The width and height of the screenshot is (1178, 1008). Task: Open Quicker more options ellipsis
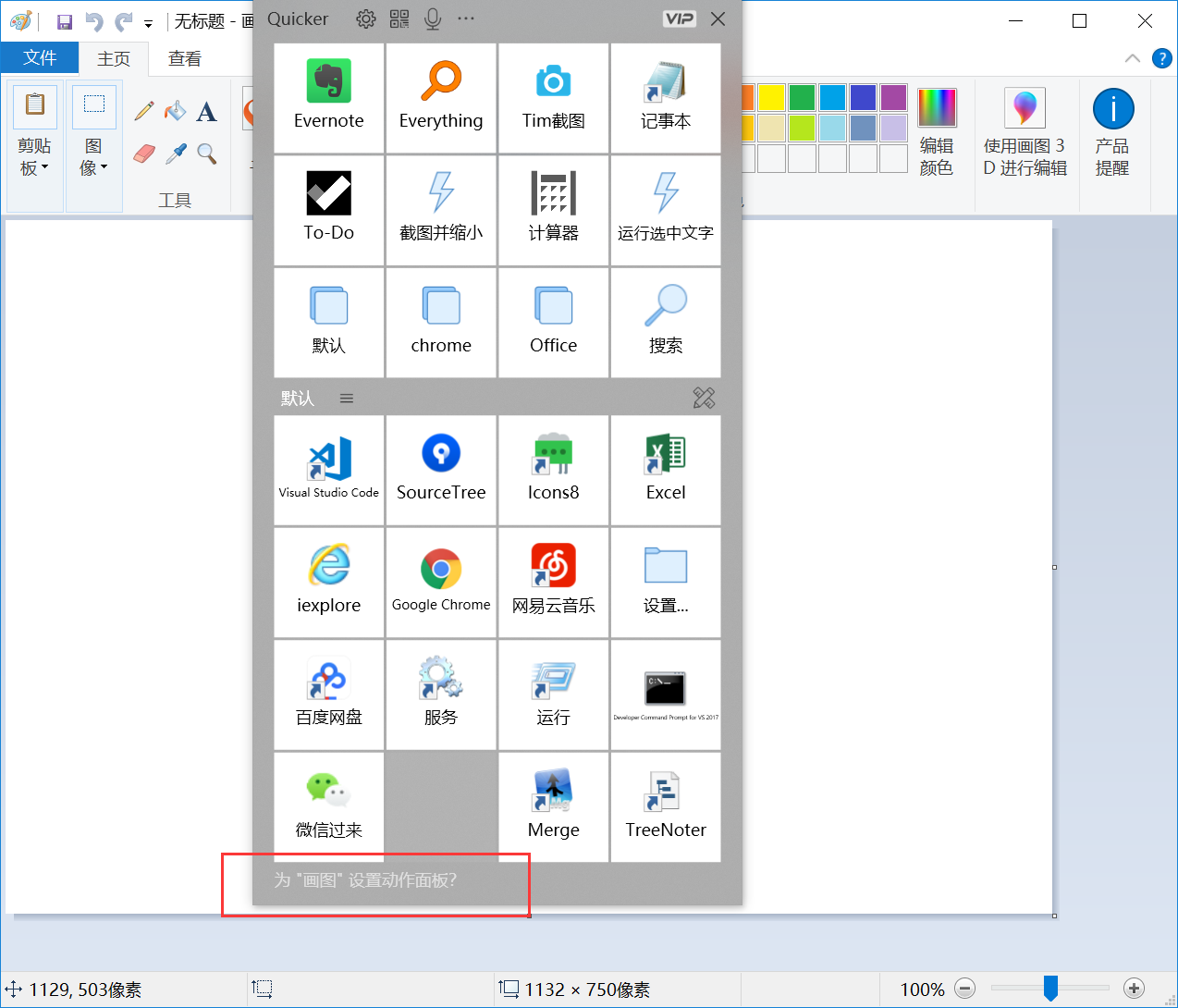466,18
